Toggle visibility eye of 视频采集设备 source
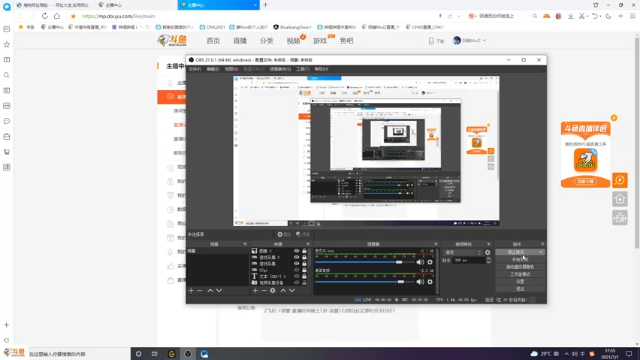The image size is (640, 360). pyautogui.click(x=297, y=282)
